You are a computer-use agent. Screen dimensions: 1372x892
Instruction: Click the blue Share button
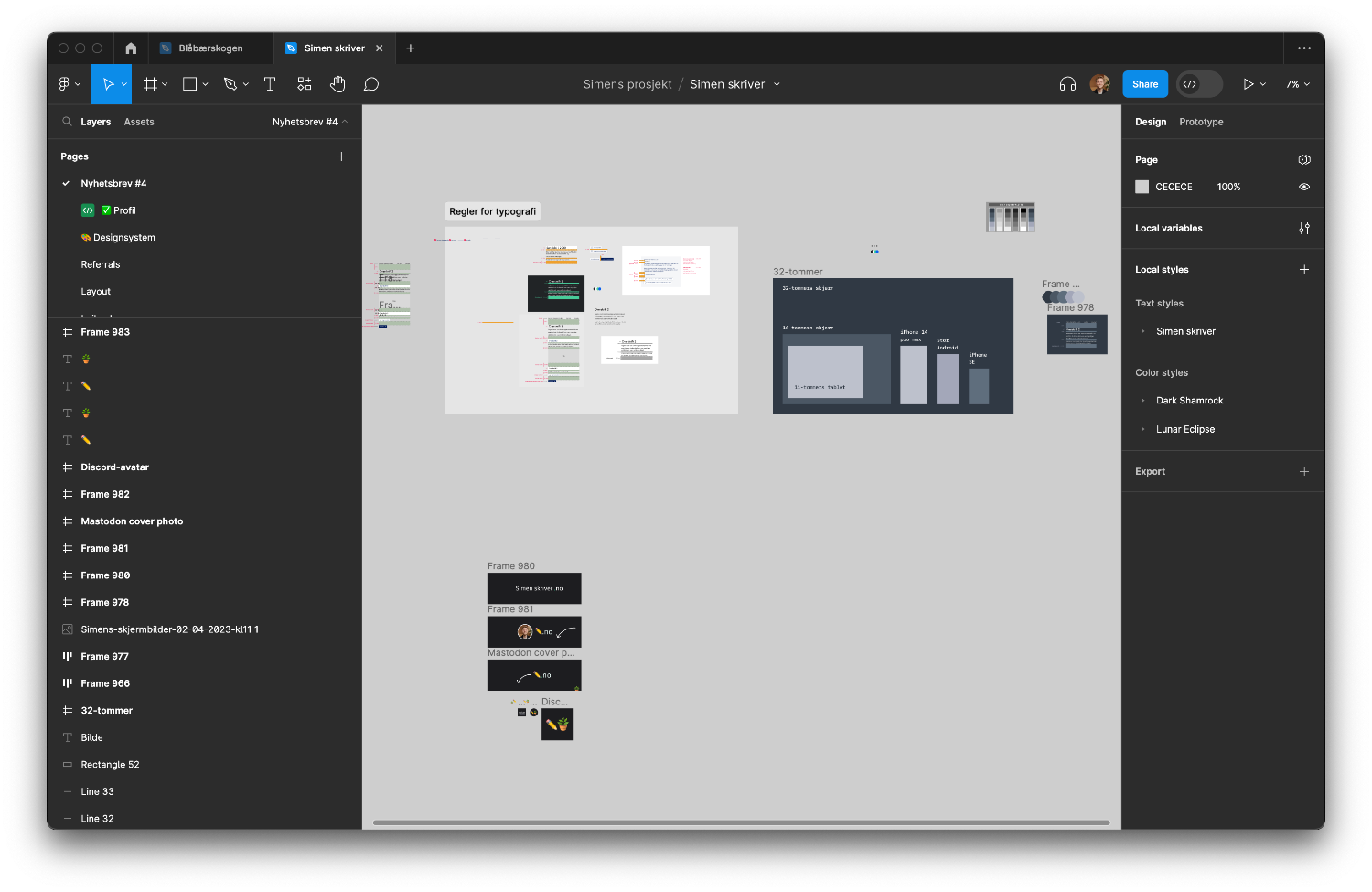pyautogui.click(x=1145, y=84)
